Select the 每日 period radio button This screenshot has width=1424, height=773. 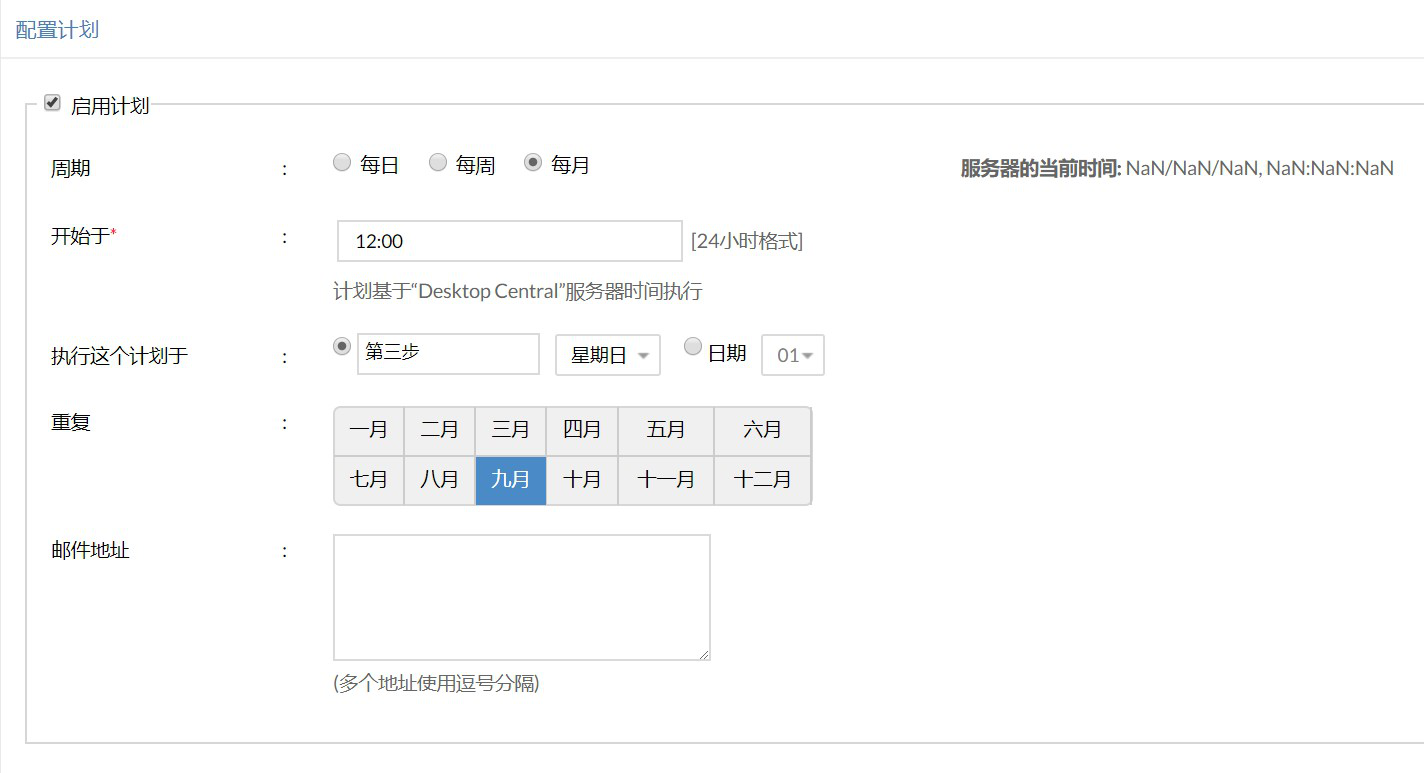pos(342,162)
